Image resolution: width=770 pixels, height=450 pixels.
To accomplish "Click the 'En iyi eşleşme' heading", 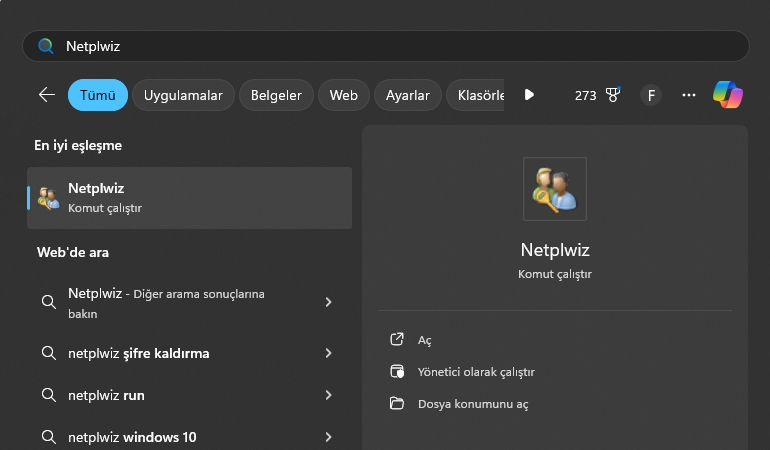I will click(78, 145).
